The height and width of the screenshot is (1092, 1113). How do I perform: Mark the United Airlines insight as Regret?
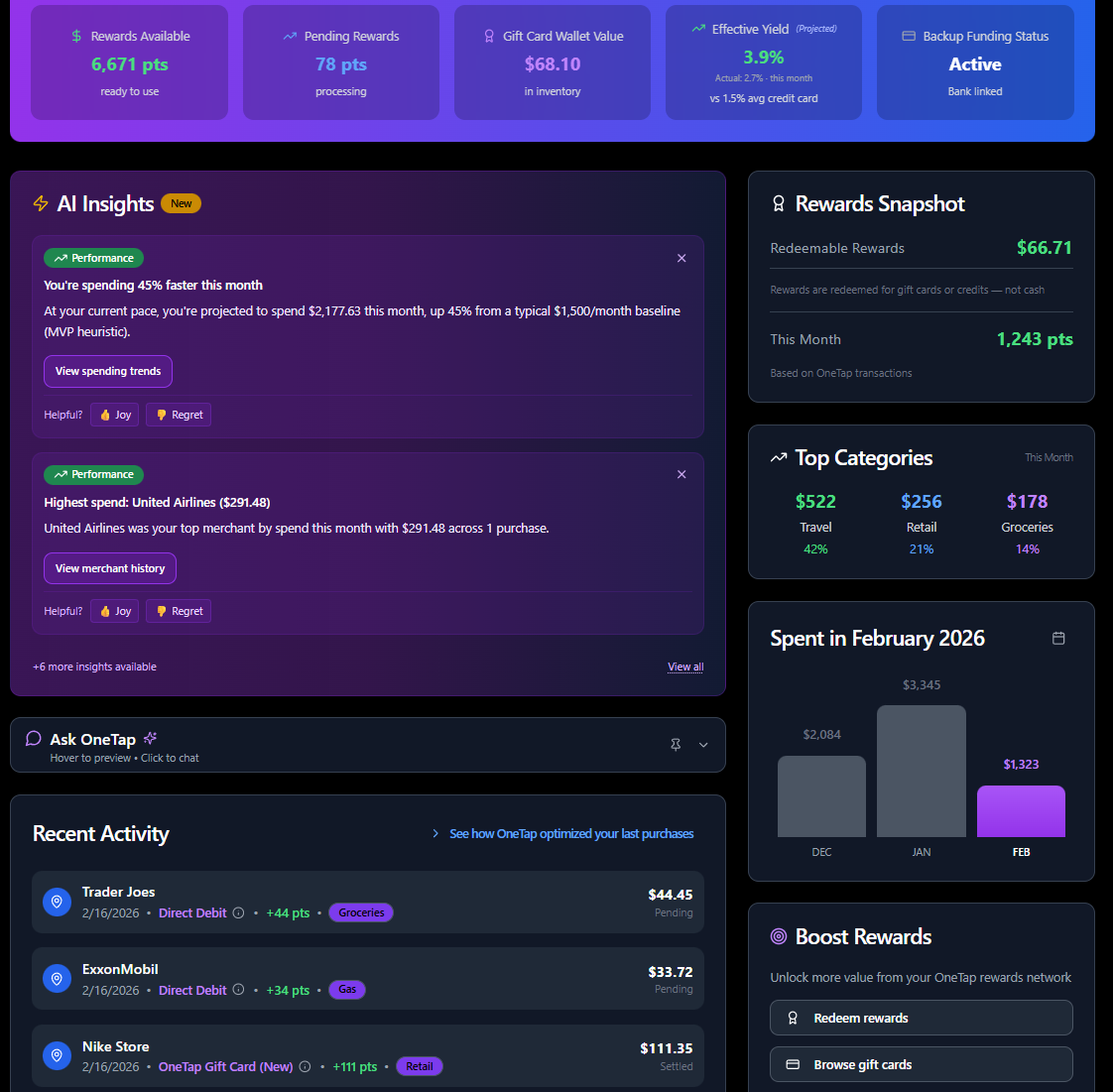tap(178, 611)
